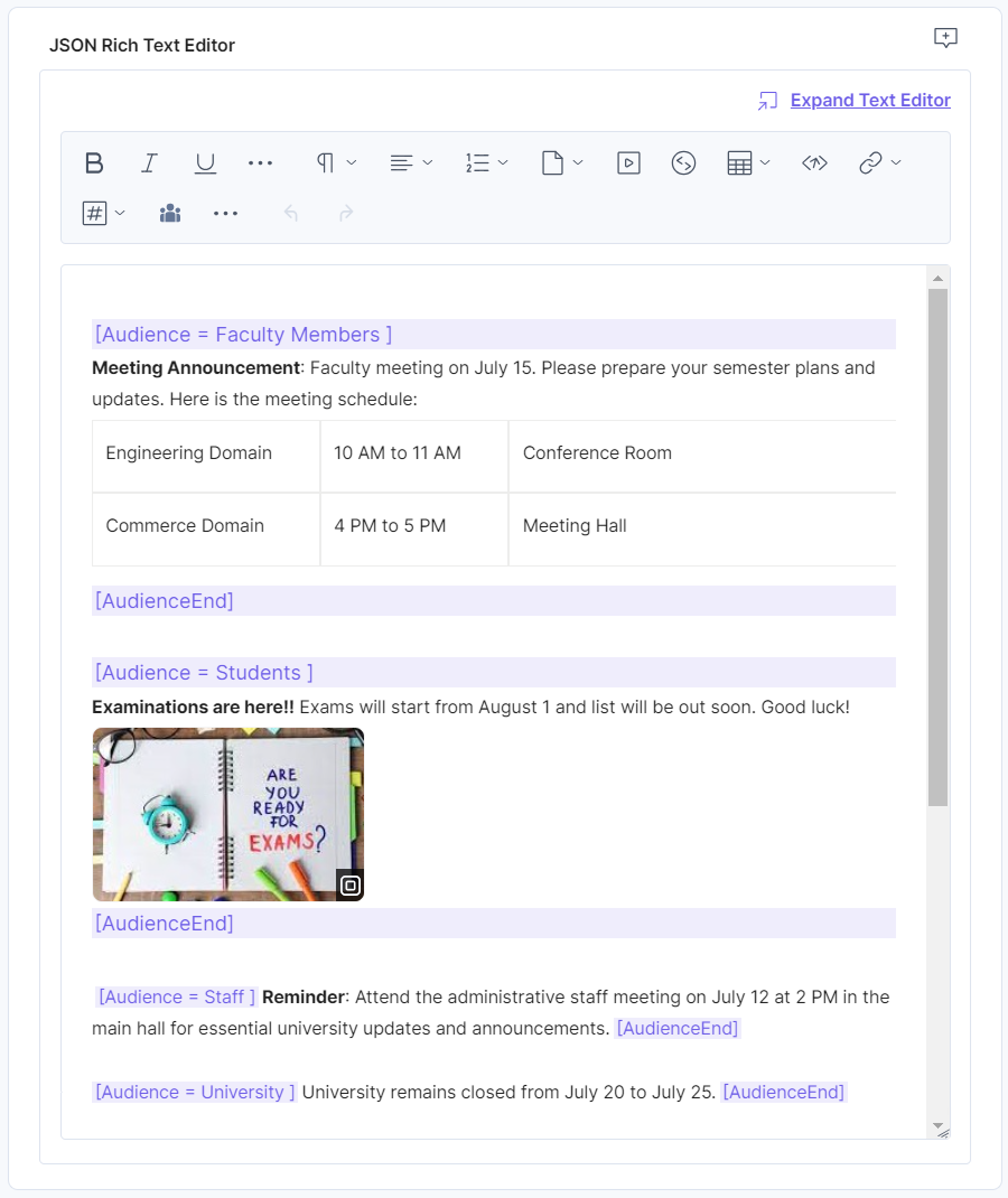
Task: Expand the link options dropdown arrow
Action: 896,163
